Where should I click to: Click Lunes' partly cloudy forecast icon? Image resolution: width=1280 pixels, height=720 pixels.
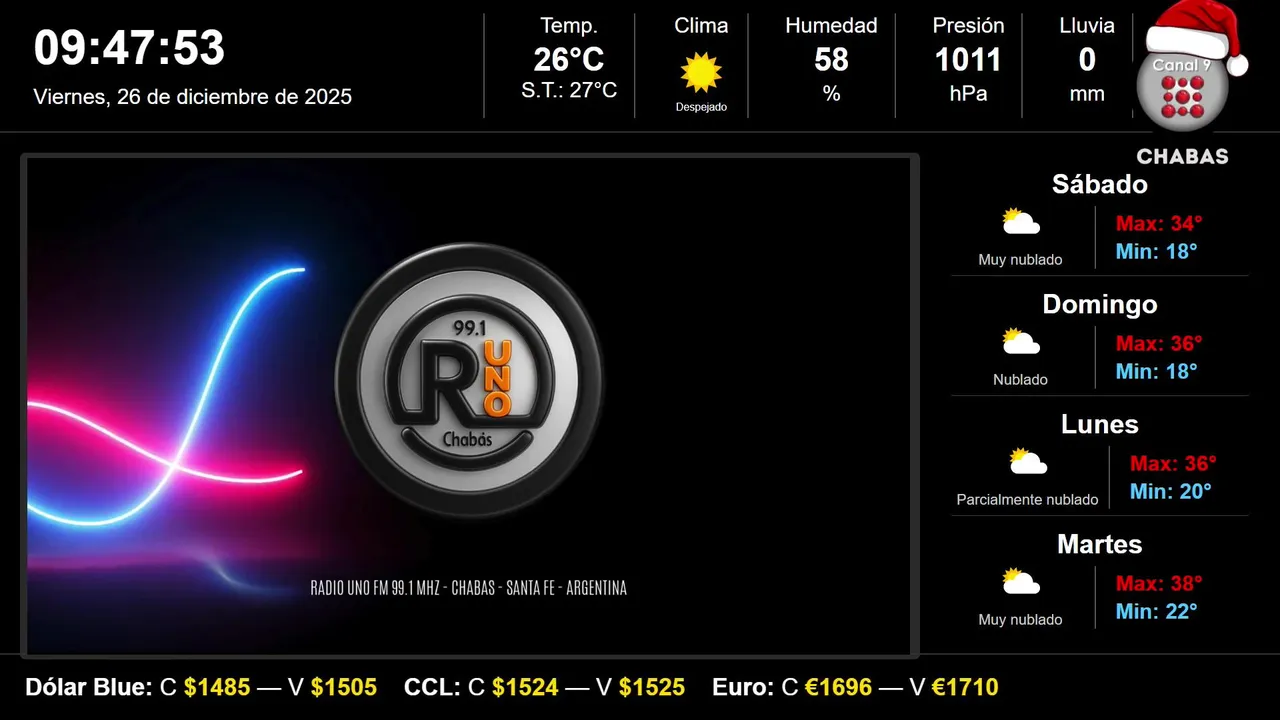point(1028,462)
